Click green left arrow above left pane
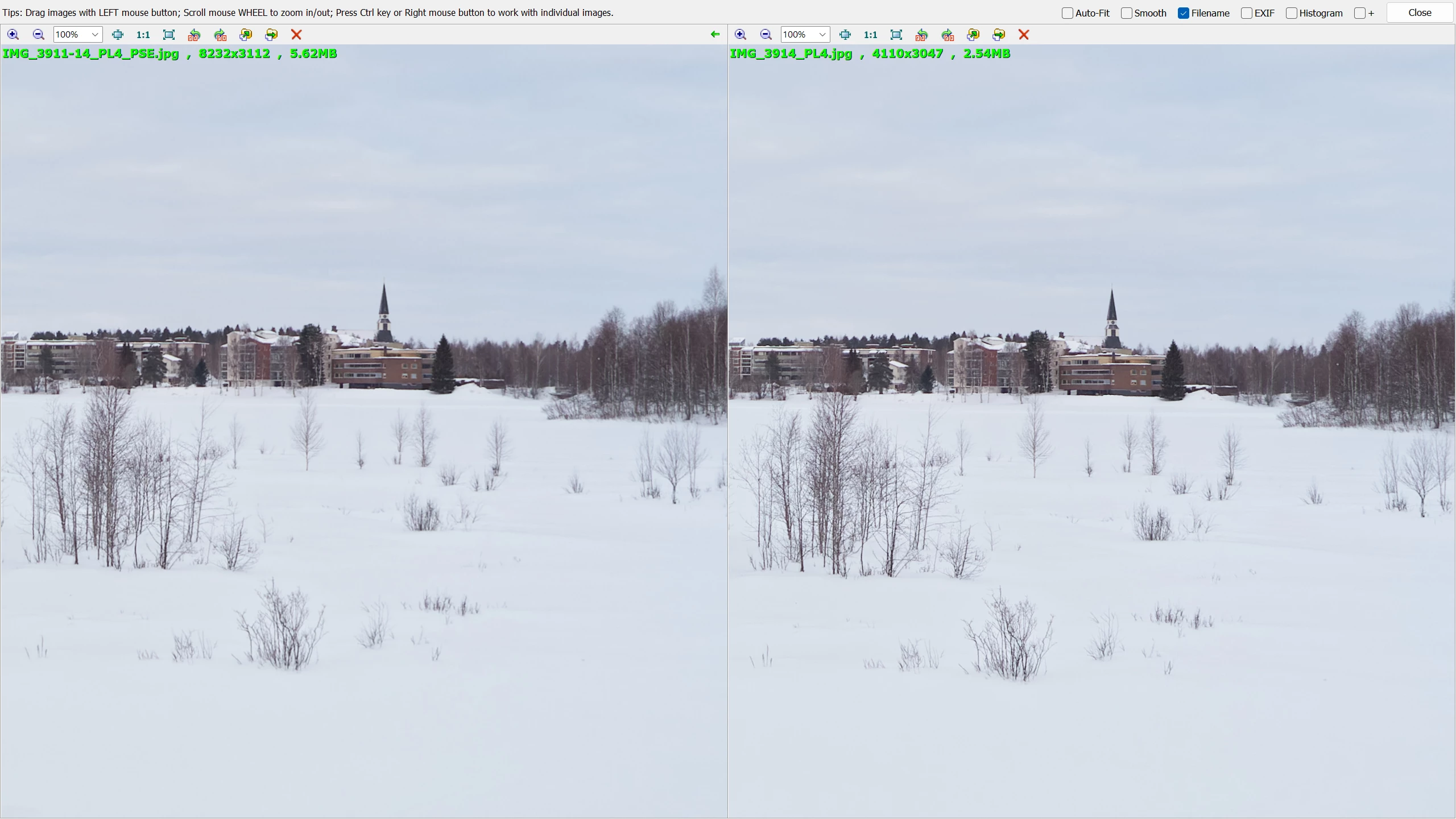The width and height of the screenshot is (1456, 819). [x=715, y=35]
